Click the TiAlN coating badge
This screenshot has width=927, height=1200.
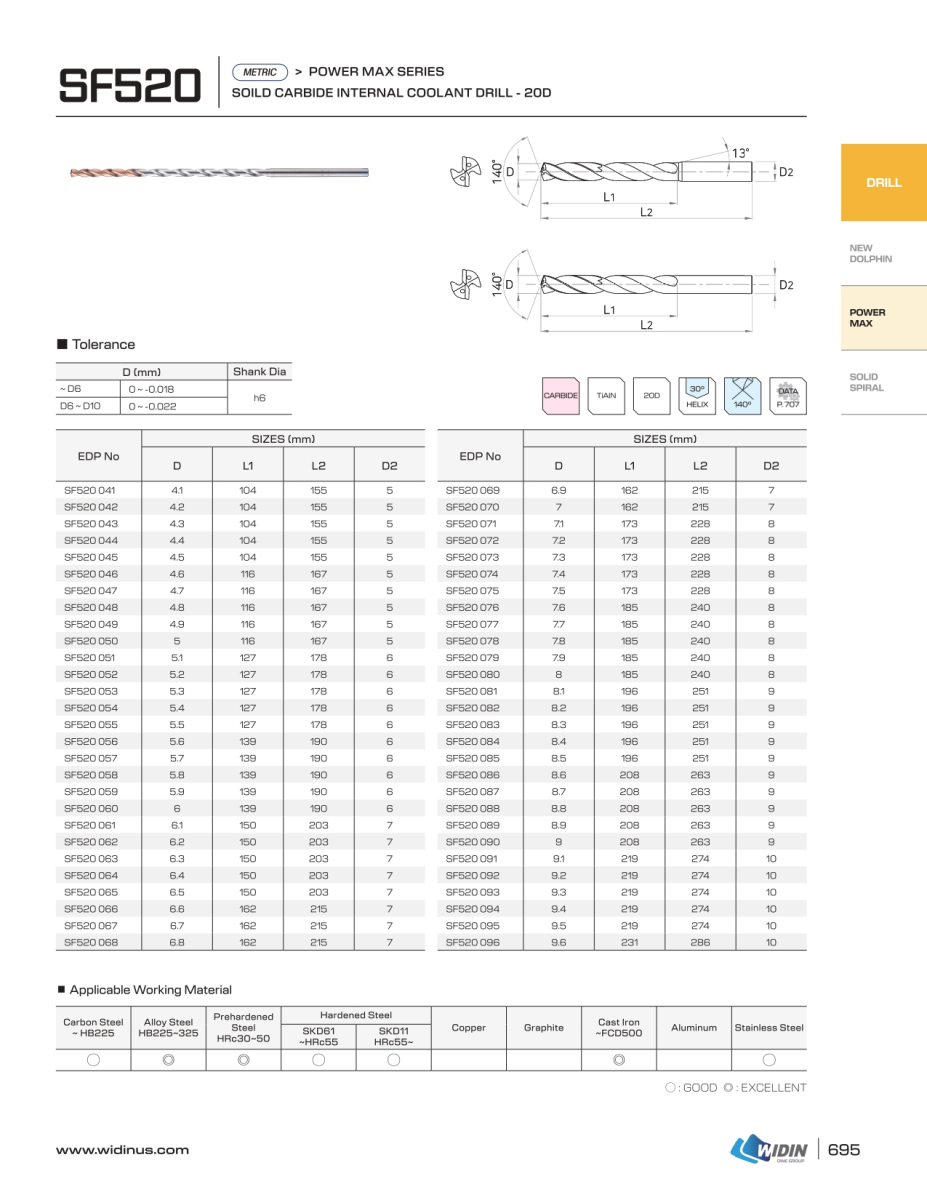point(606,396)
